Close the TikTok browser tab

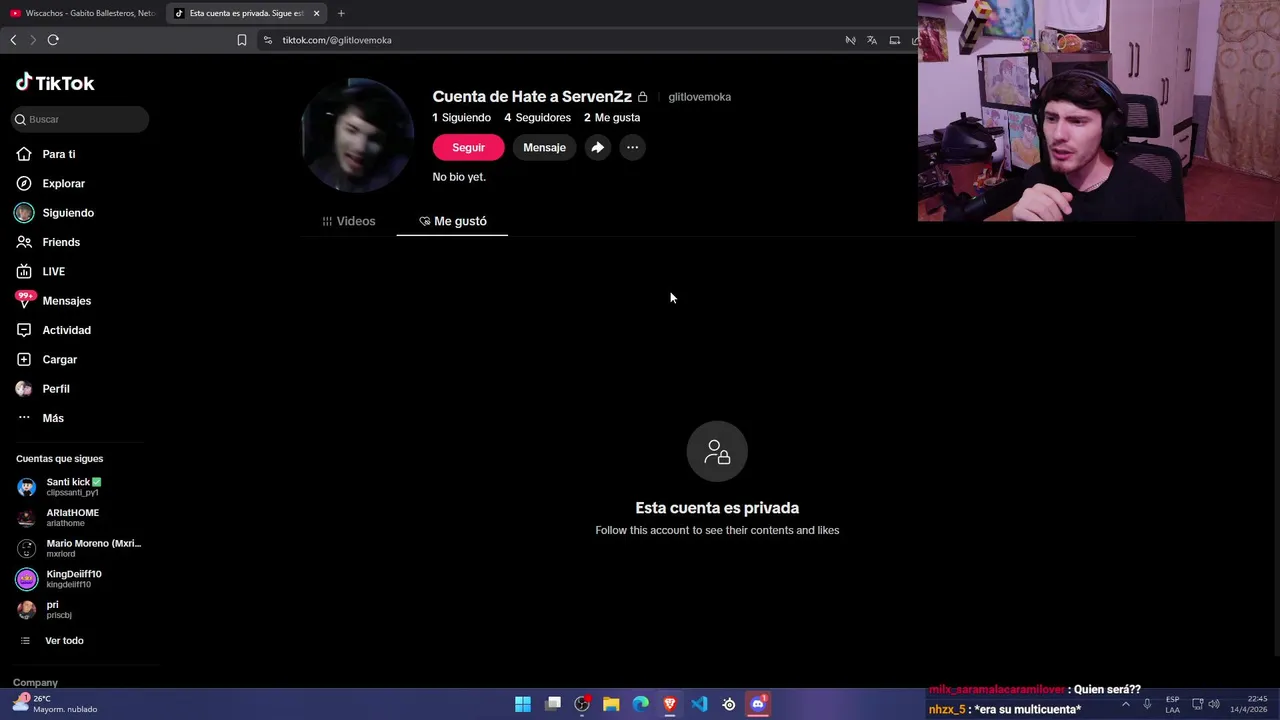pyautogui.click(x=316, y=13)
